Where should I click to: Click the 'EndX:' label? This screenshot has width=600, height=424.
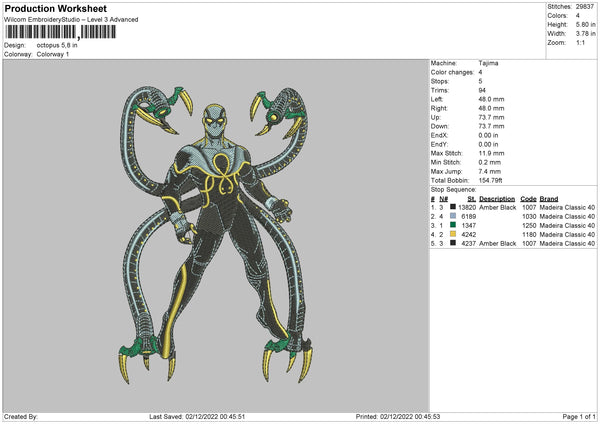[x=439, y=135]
